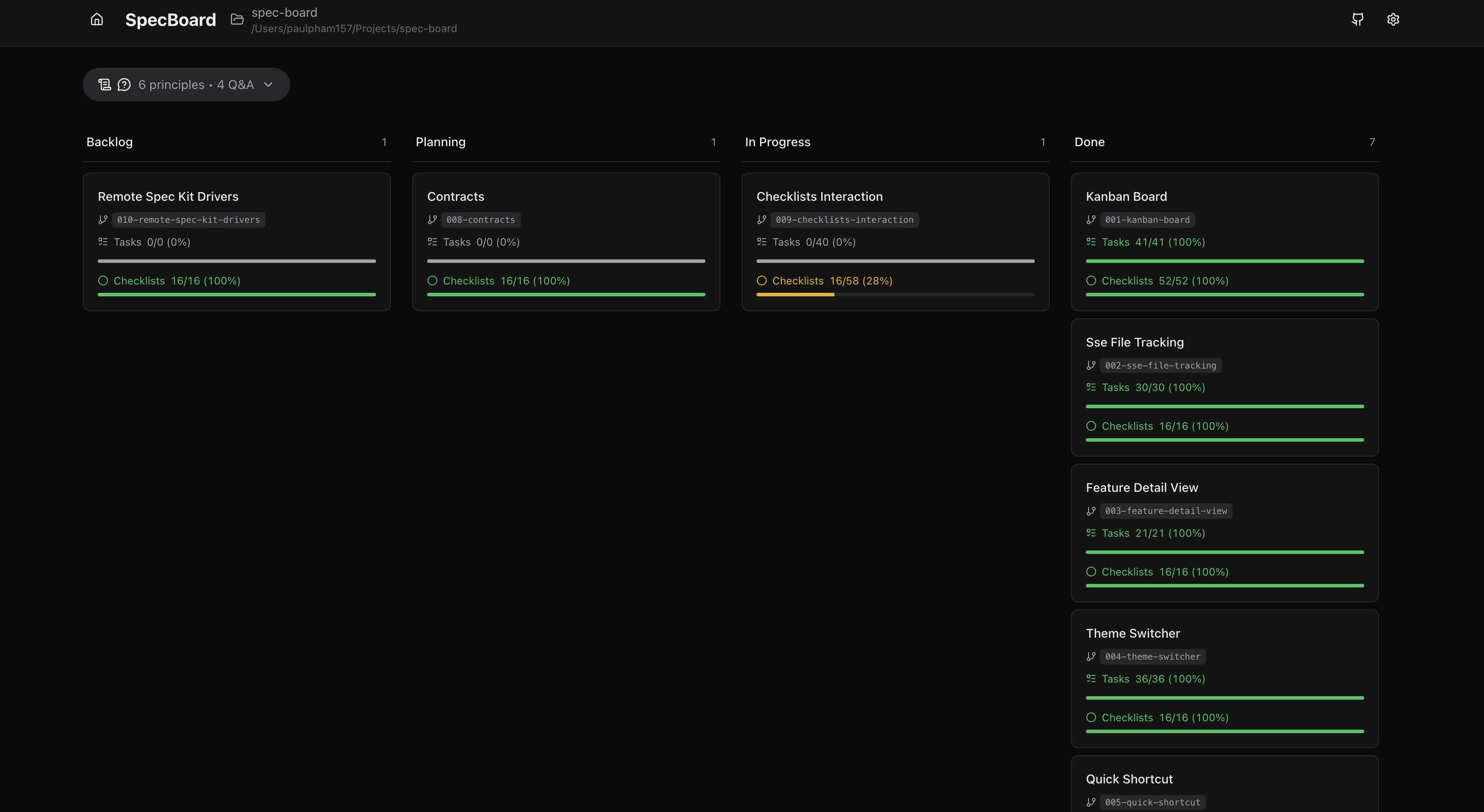Viewport: 1484px width, 812px height.
Task: Click the chevron on the principles pill
Action: coord(267,84)
